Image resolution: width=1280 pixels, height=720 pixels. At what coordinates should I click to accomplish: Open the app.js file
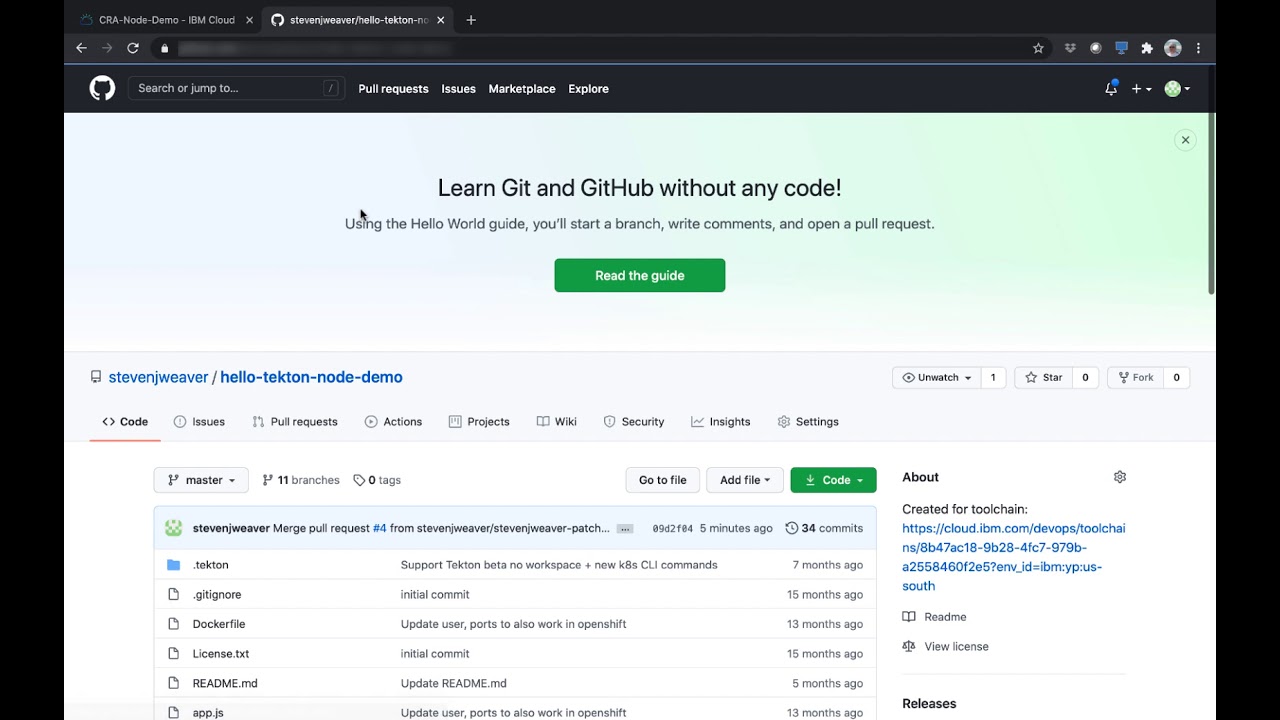[x=208, y=712]
